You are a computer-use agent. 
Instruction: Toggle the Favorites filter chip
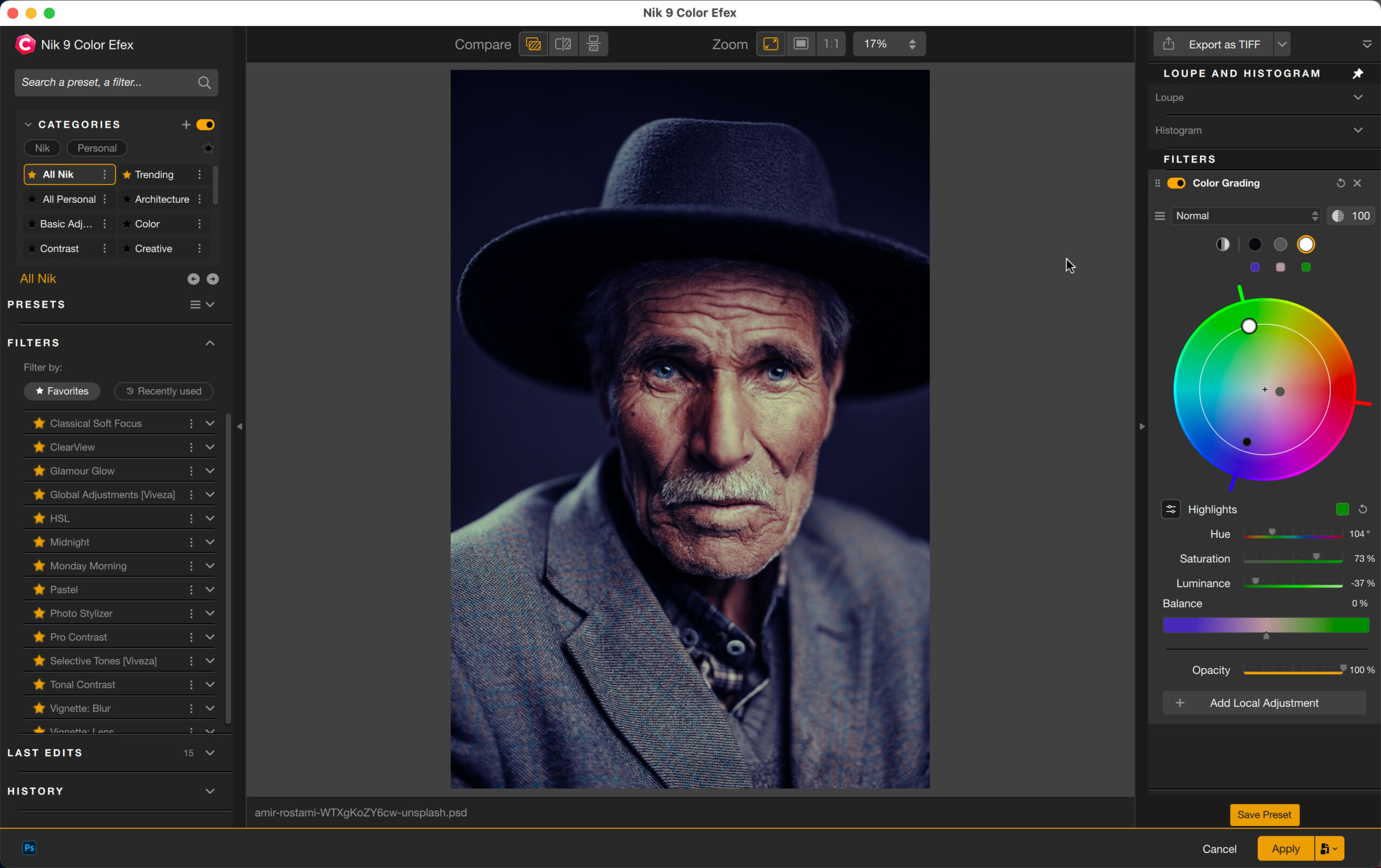click(x=62, y=391)
